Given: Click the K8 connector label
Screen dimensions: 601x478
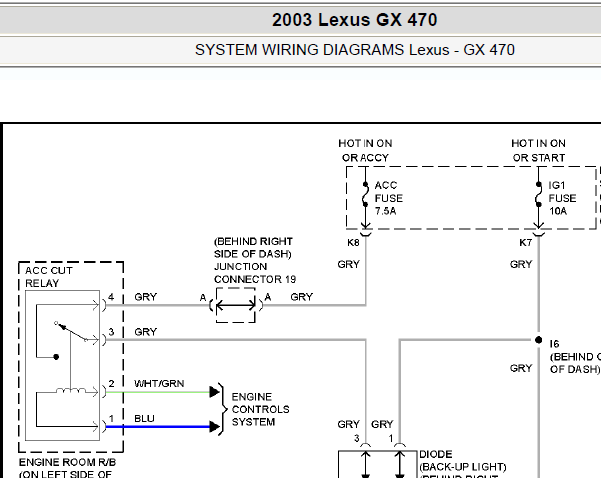Looking at the screenshot, I should 353,243.
